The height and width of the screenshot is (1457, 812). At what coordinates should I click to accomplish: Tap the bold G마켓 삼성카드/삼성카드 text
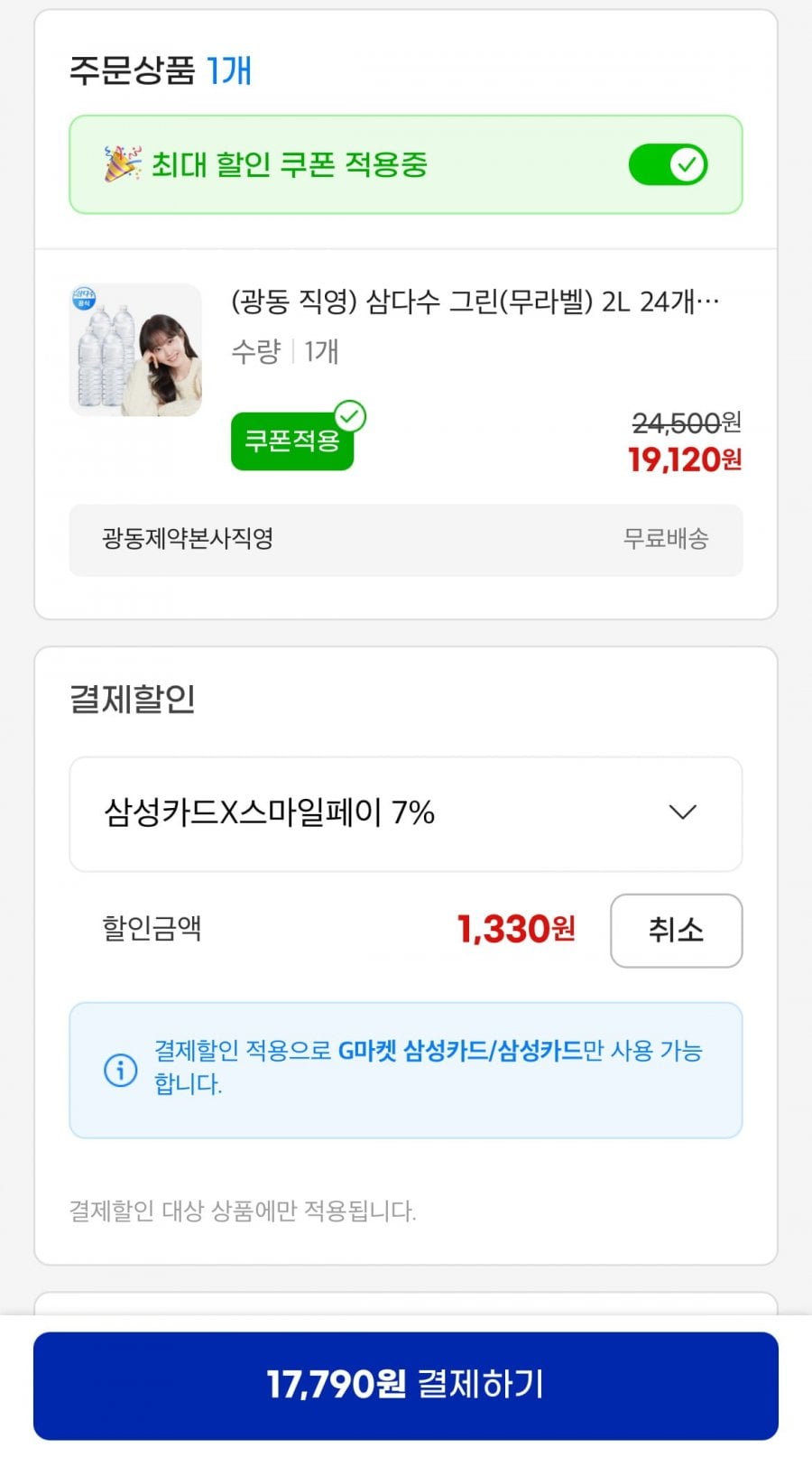pyautogui.click(x=460, y=1051)
